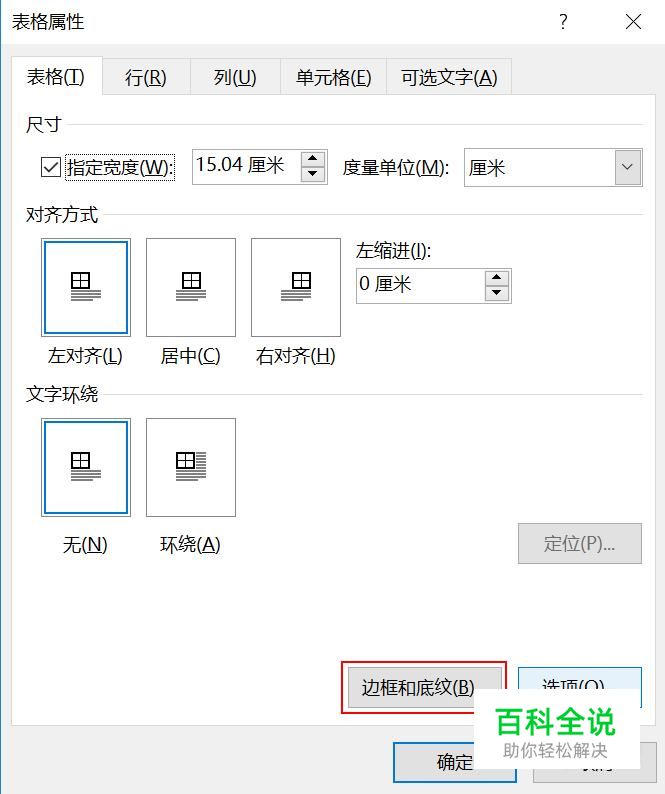Image resolution: width=665 pixels, height=794 pixels.
Task: Open the 可选文字(A) tab
Action: [x=449, y=77]
